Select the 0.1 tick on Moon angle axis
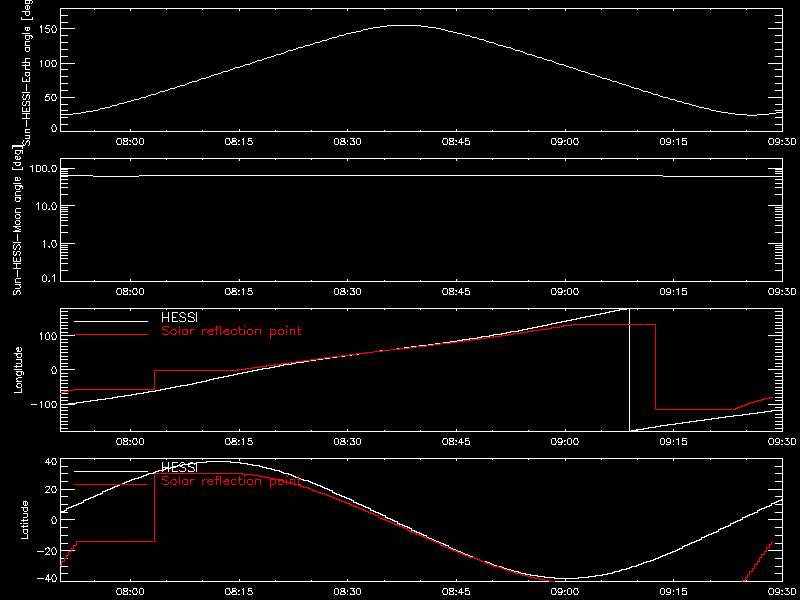Image resolution: width=800 pixels, height=600 pixels. 48,279
